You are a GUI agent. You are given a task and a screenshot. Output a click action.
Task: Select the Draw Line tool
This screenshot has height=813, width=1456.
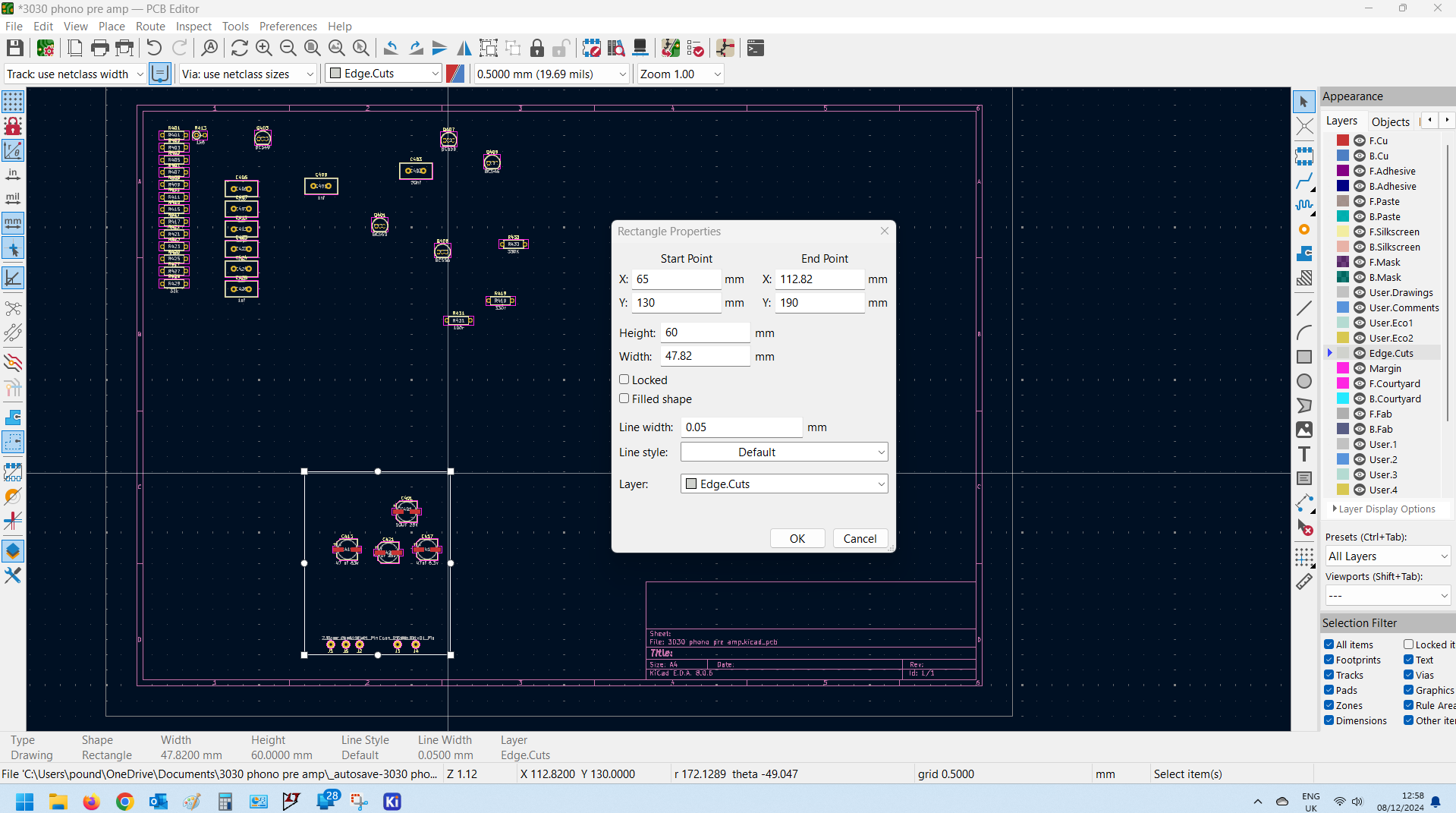[x=1304, y=308]
